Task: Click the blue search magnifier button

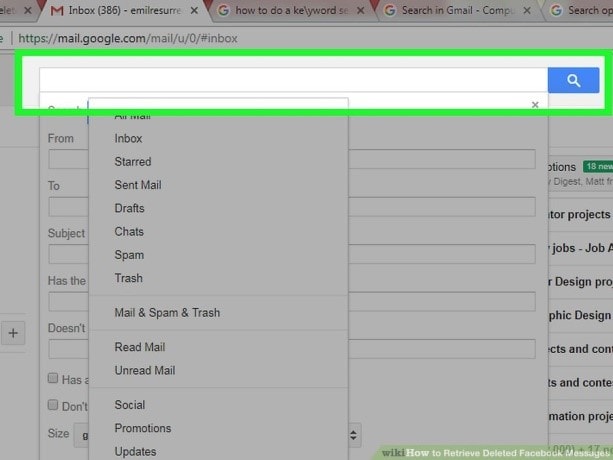Action: click(573, 80)
